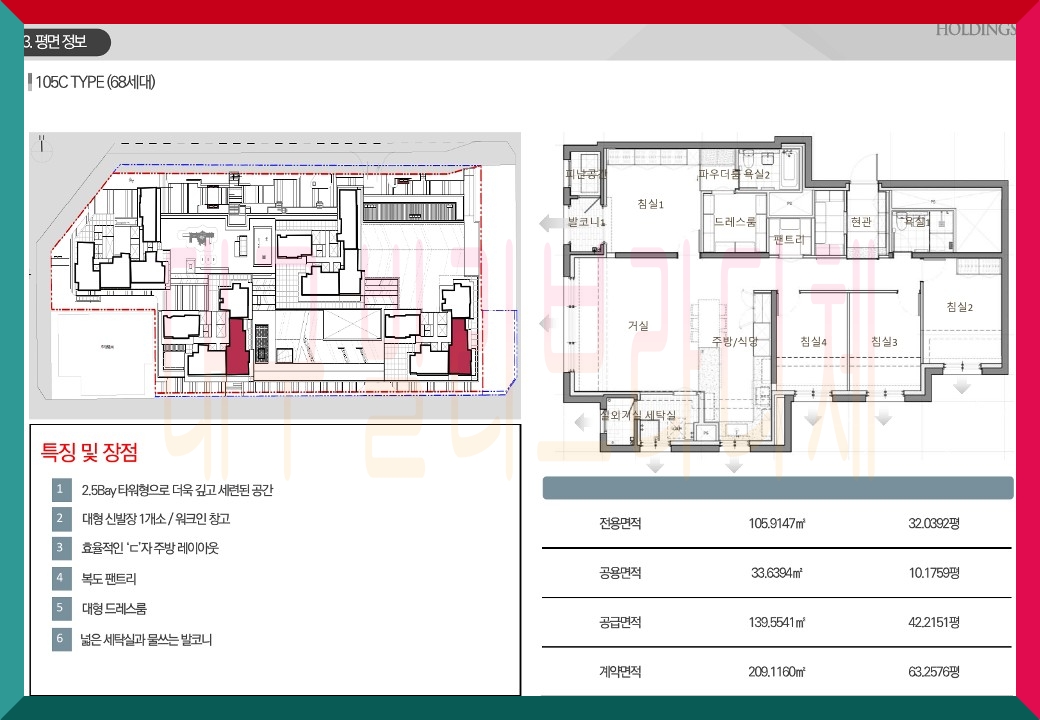Select '2.5Bay 타워형으로 더욱 깊고 세련된 공간' text
The width and height of the screenshot is (1040, 720).
tap(177, 490)
